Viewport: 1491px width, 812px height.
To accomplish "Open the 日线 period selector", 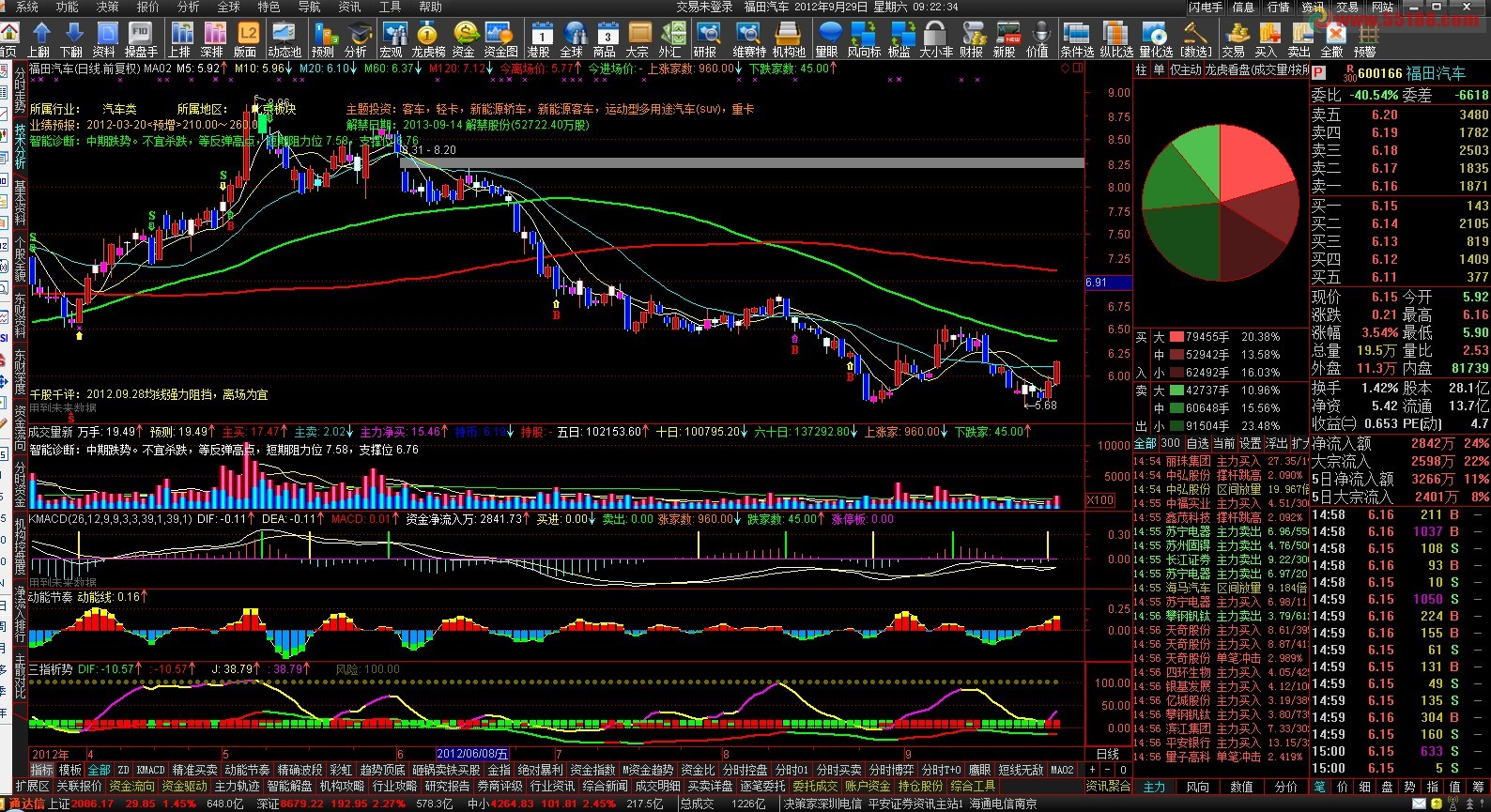I will point(1108,754).
